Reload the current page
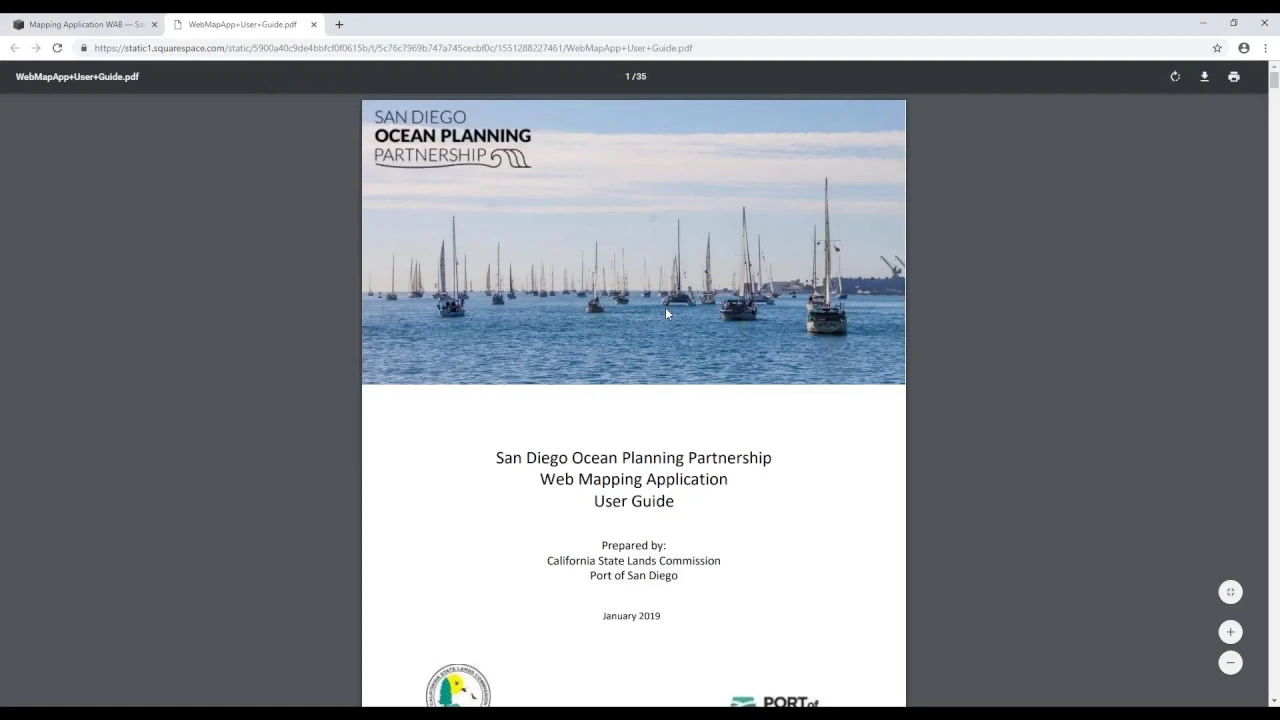This screenshot has height=720, width=1280. pos(57,48)
